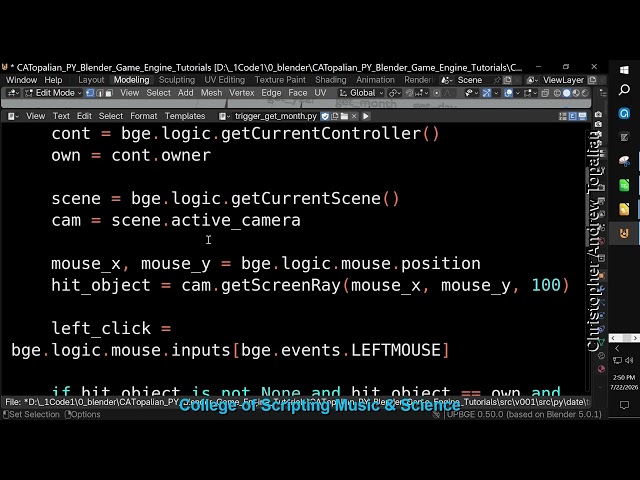
Task: Enable vertex select mode
Action: point(90,93)
